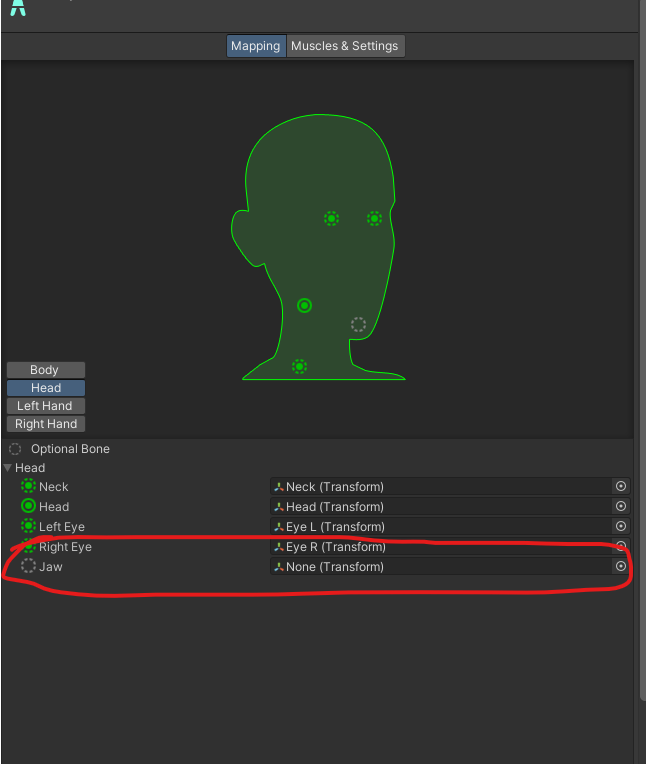Select the head bone marker on diagram
Viewport: 646px width, 764px height.
304,306
